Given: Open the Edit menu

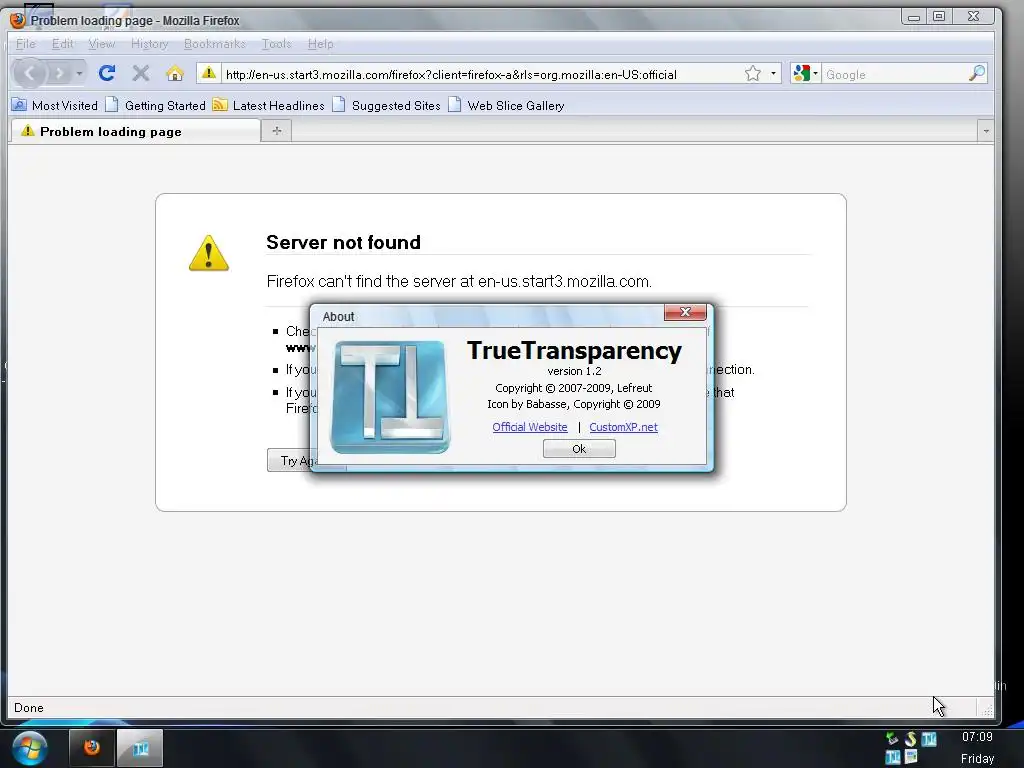Looking at the screenshot, I should click(x=63, y=44).
